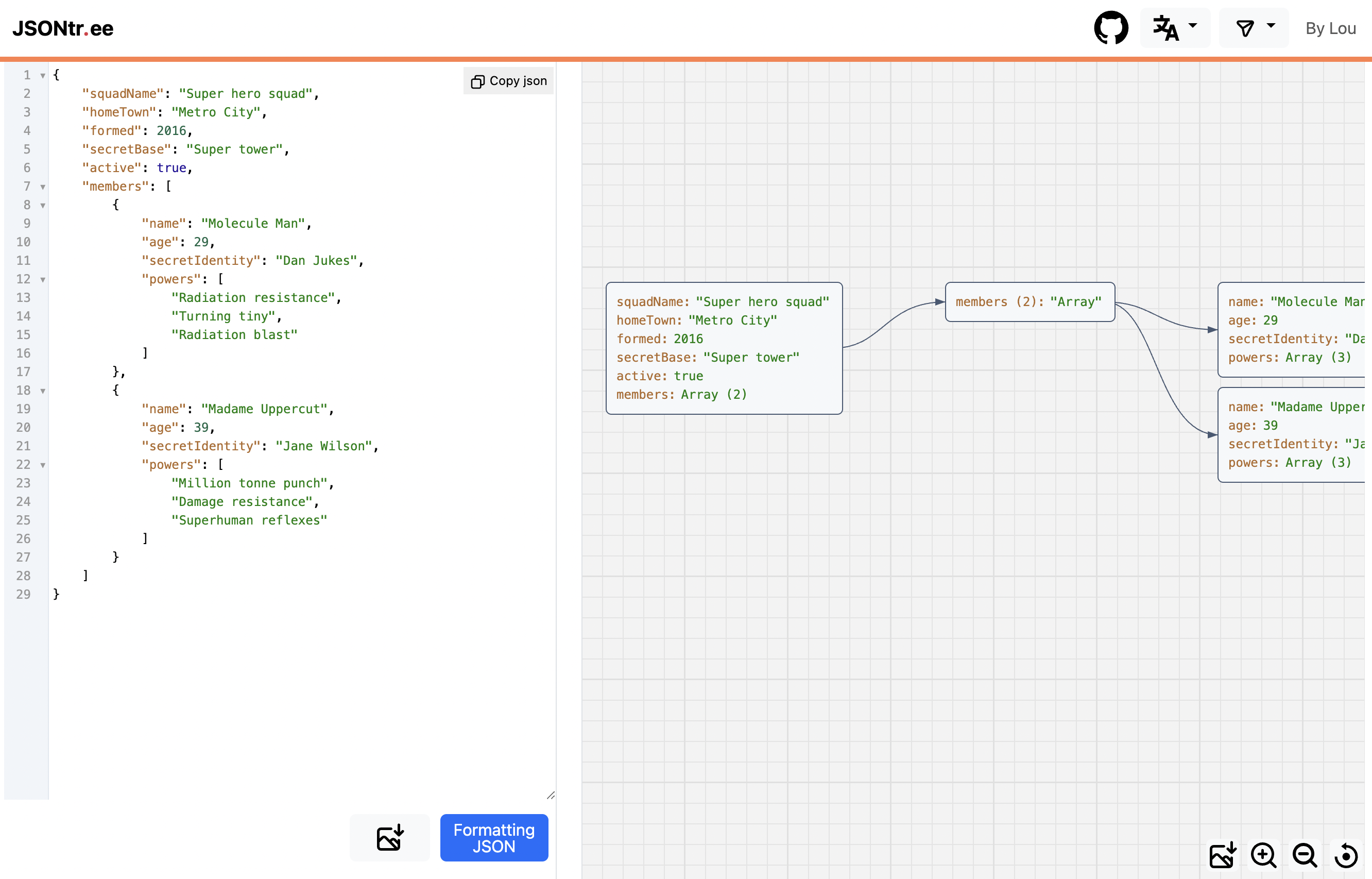Select the root squadName graph node
1372x879 pixels.
coord(724,348)
